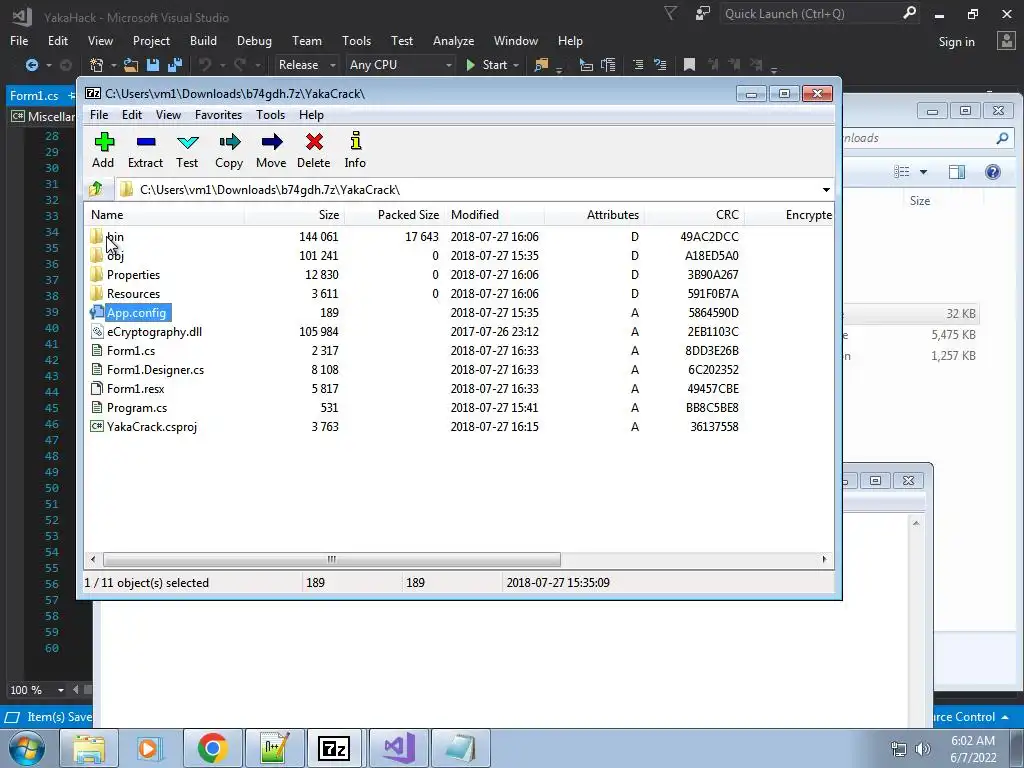
Task: Click Open File icon in Visual Studio
Action: pyautogui.click(x=131, y=65)
